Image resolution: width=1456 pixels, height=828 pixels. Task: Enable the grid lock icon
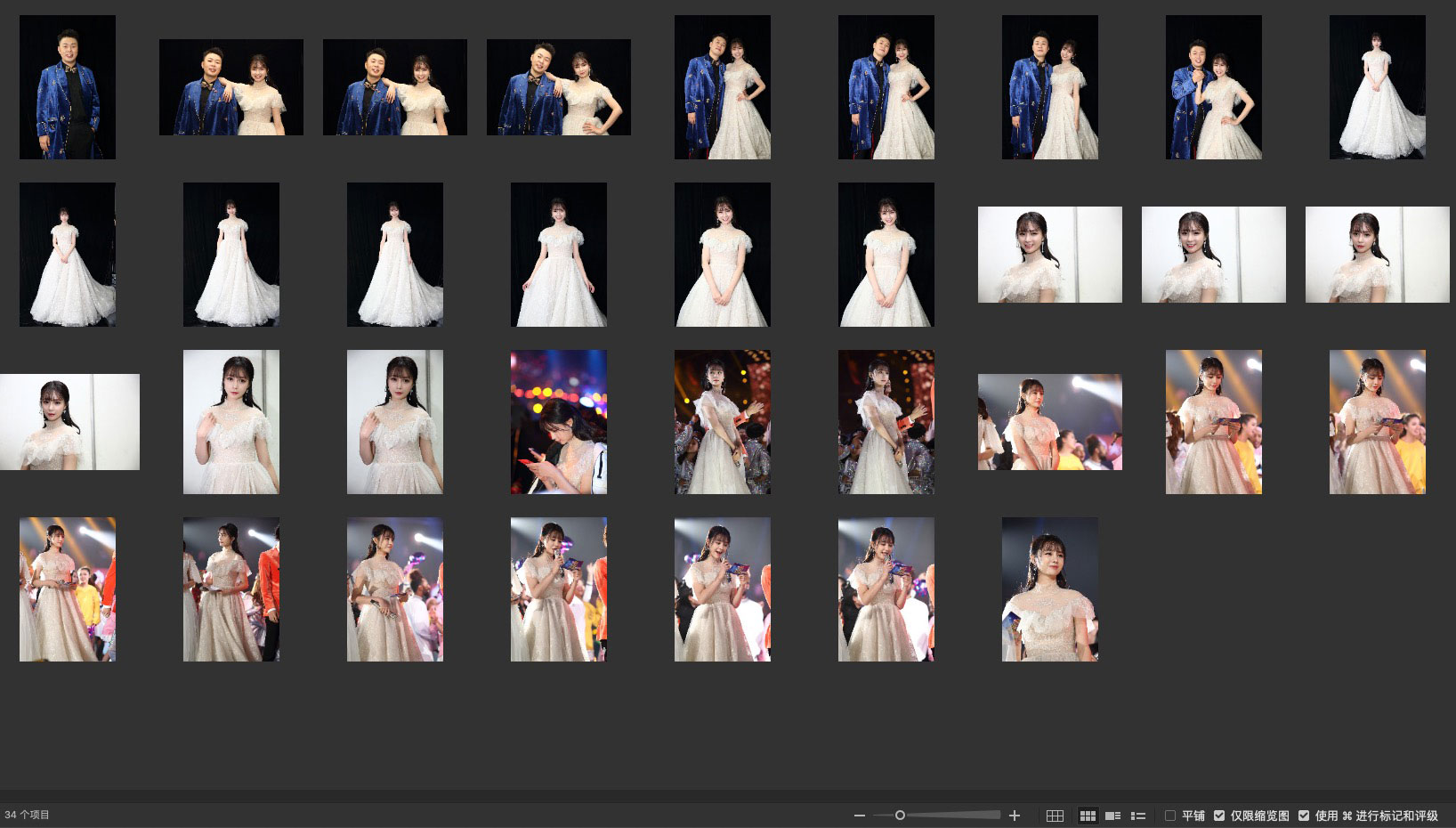1055,816
